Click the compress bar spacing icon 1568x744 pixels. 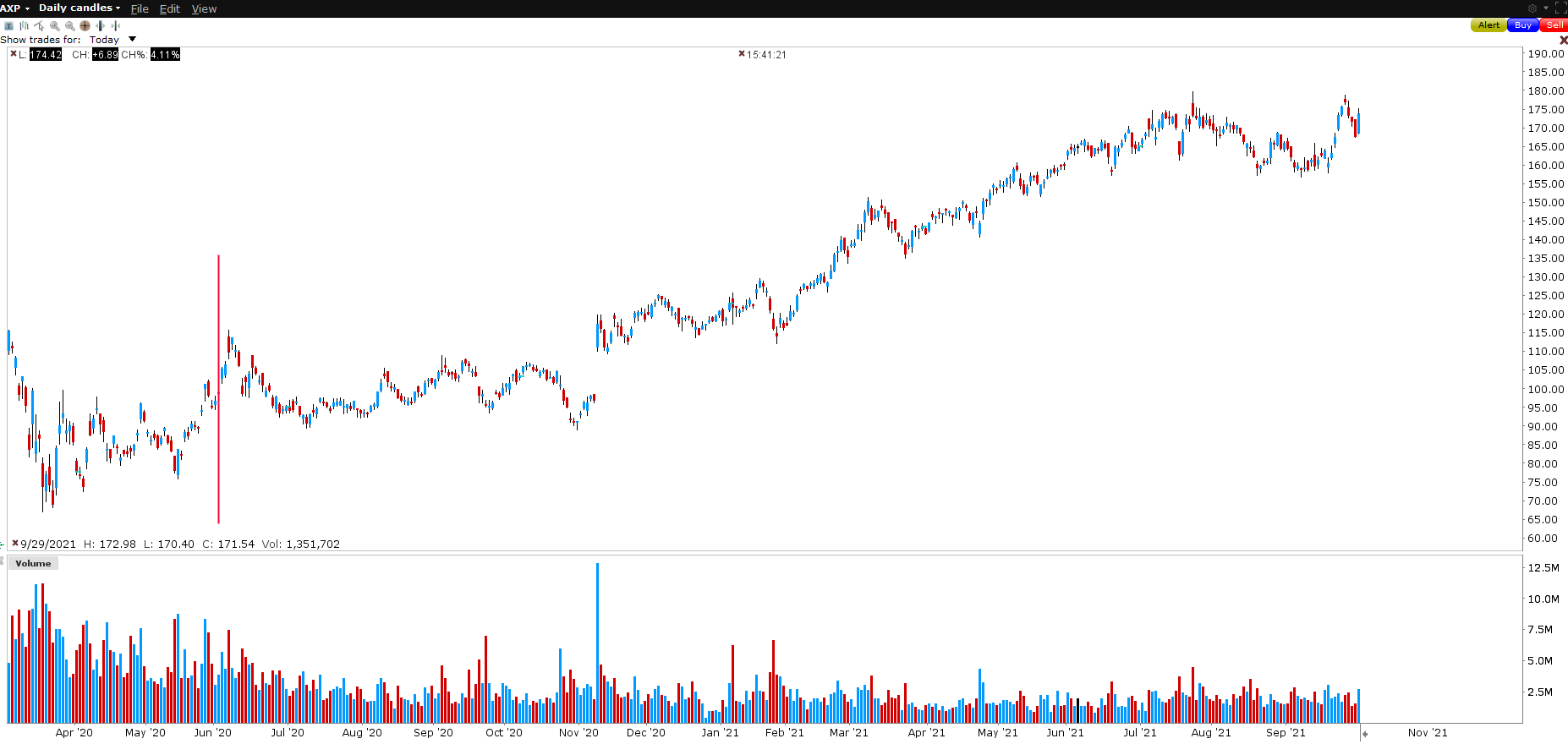coord(115,25)
